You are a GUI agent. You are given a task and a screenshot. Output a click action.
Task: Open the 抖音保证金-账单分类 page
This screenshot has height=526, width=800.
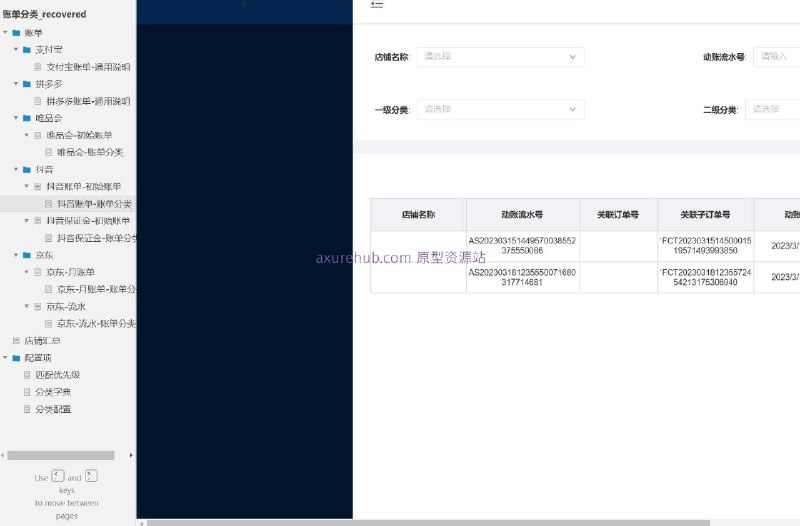96,238
